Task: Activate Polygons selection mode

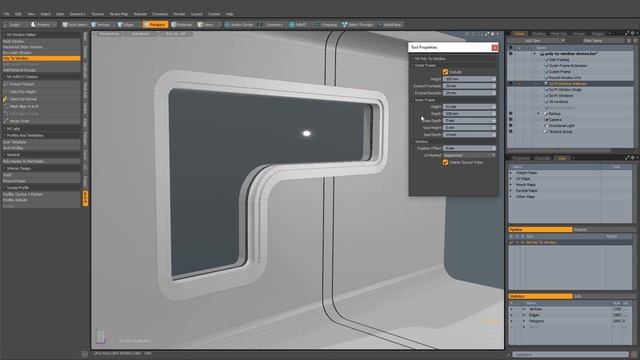Action: pyautogui.click(x=155, y=25)
